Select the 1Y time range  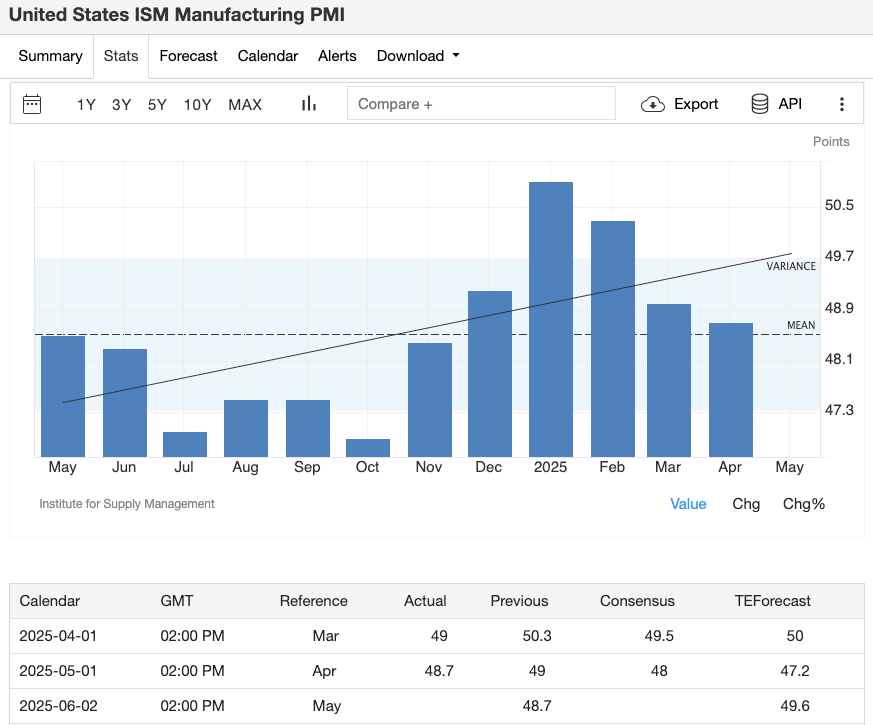click(x=86, y=104)
